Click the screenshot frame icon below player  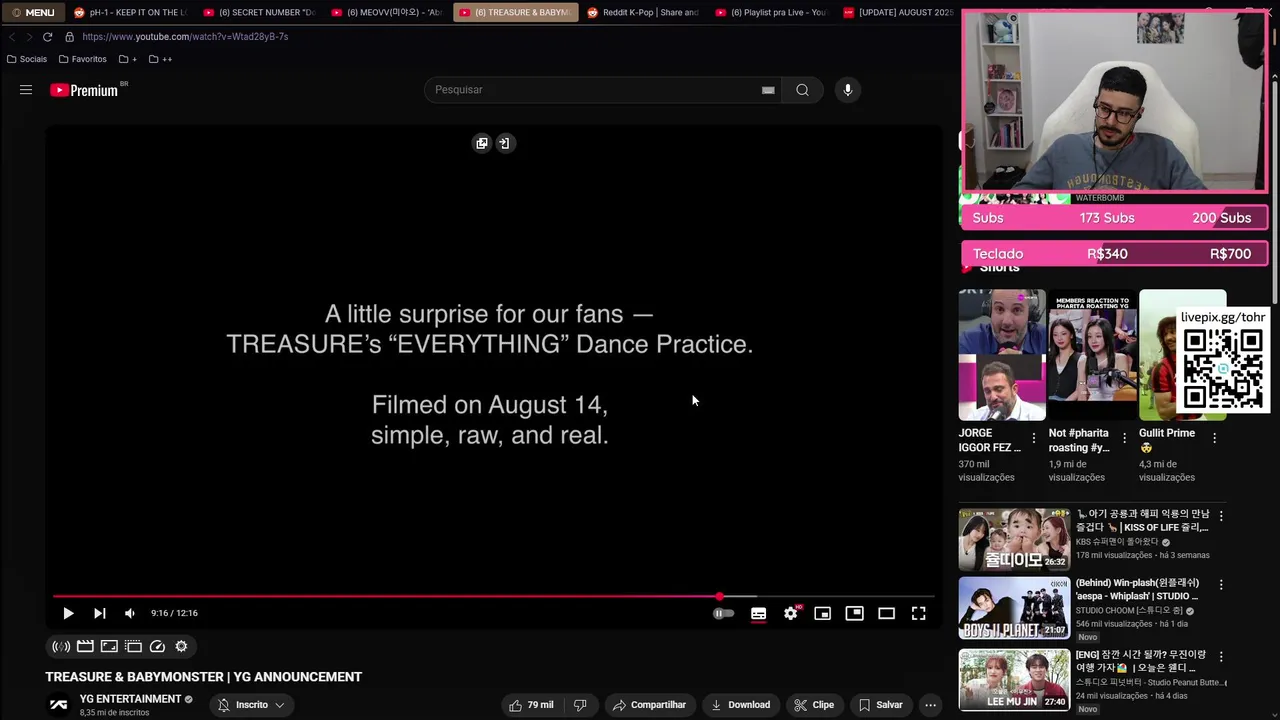click(x=109, y=646)
